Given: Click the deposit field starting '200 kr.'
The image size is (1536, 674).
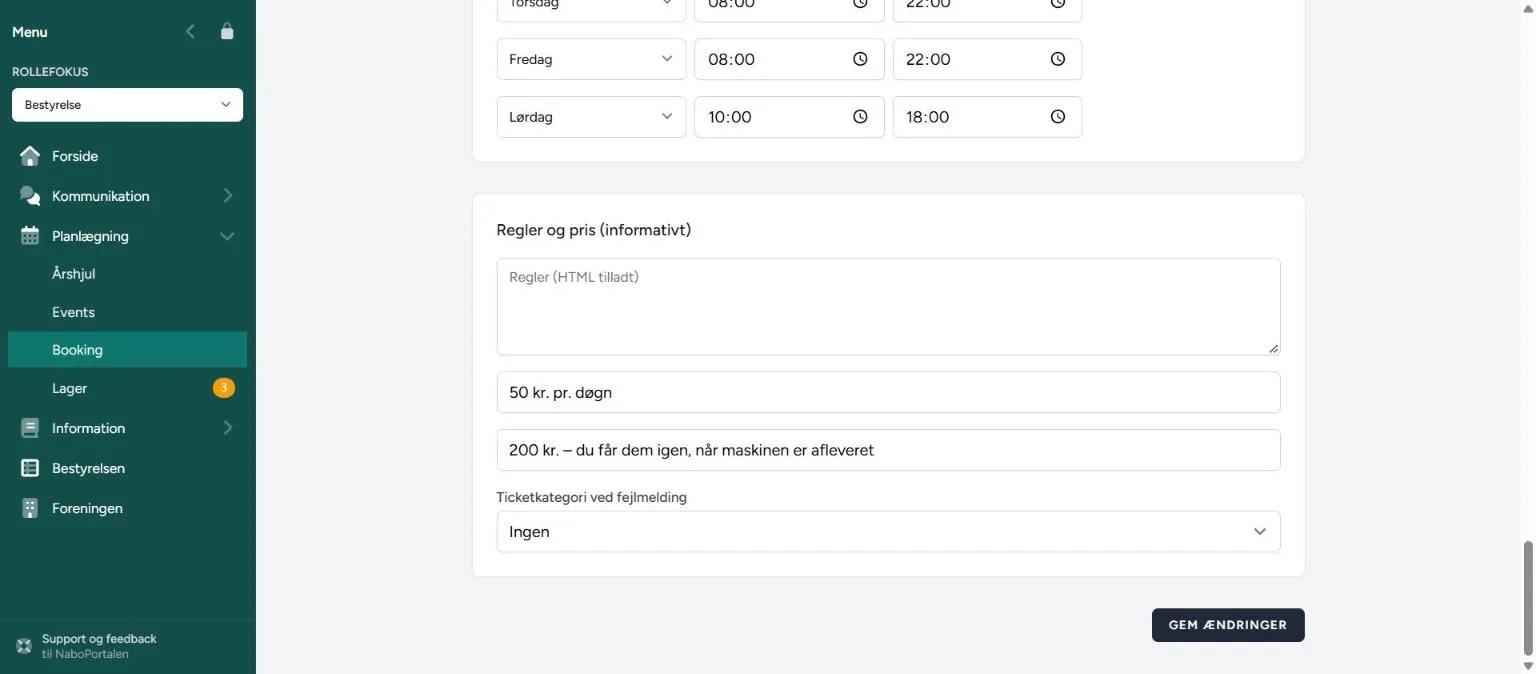Looking at the screenshot, I should coord(888,450).
